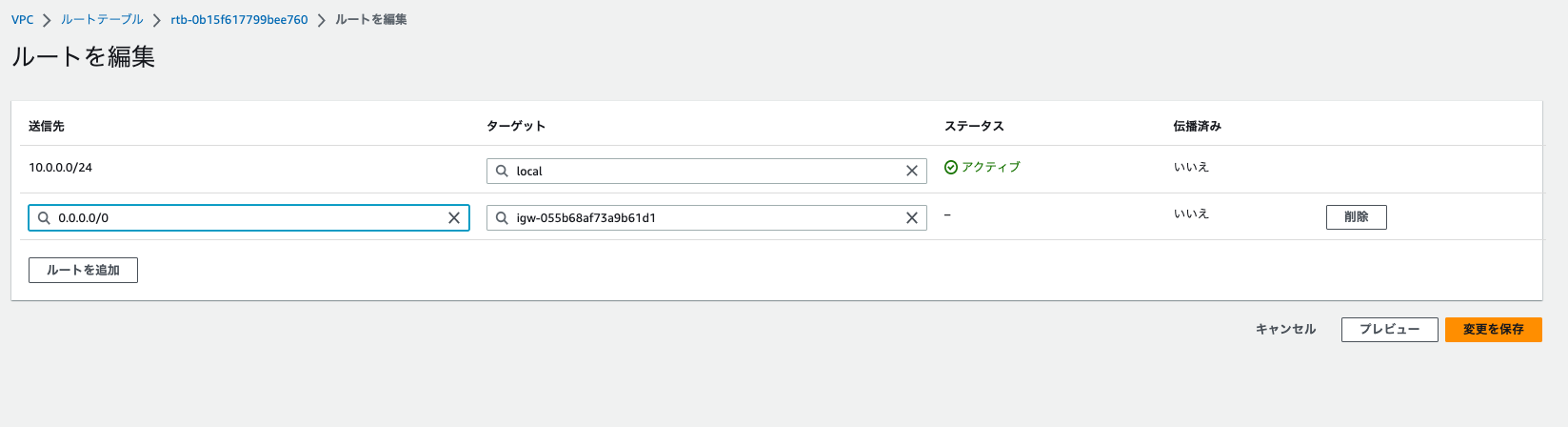1568x427 pixels.
Task: Click the プレビュー button
Action: coord(1389,330)
